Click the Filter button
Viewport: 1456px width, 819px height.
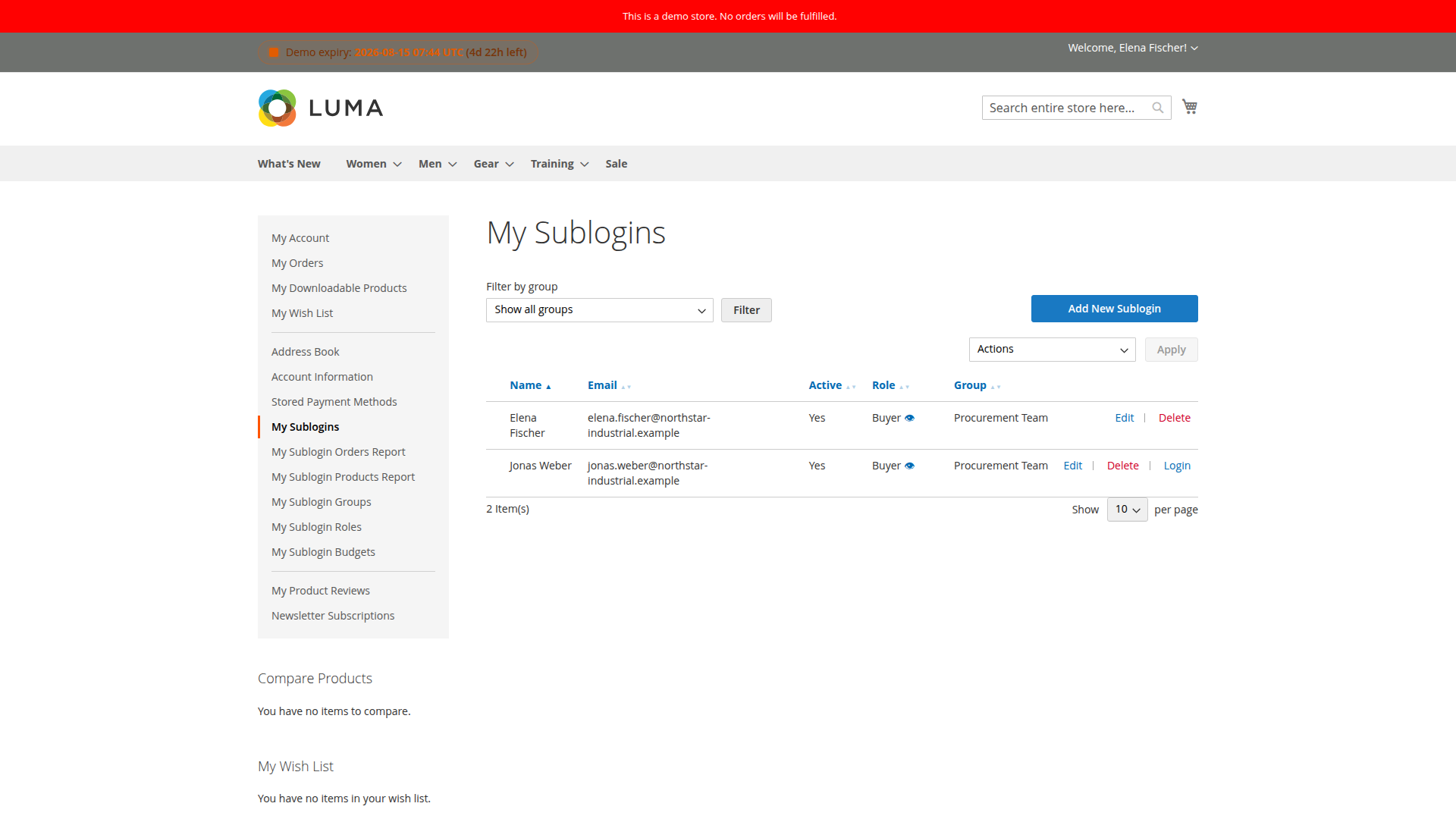coord(746,310)
